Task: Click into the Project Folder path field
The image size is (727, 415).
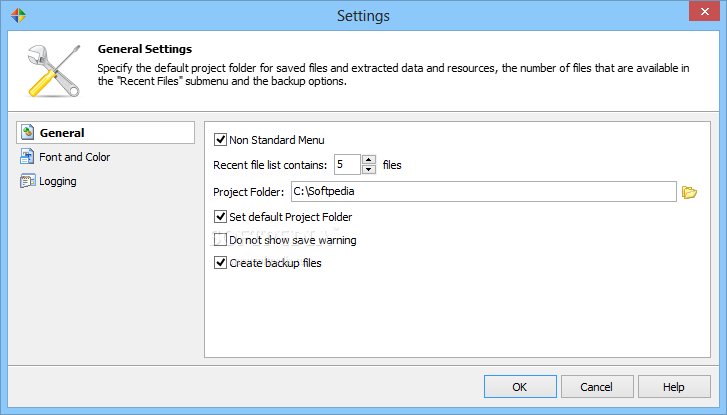Action: point(484,192)
